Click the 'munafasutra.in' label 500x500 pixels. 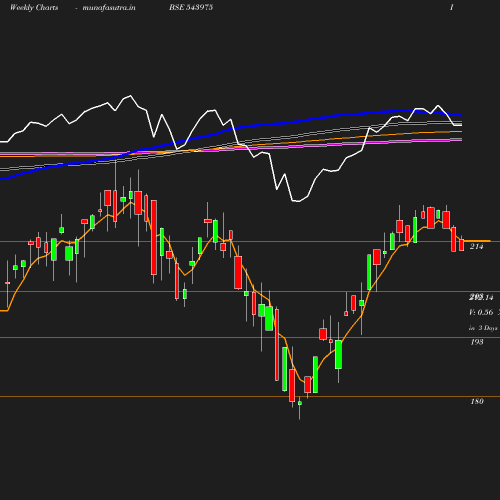[x=109, y=7]
